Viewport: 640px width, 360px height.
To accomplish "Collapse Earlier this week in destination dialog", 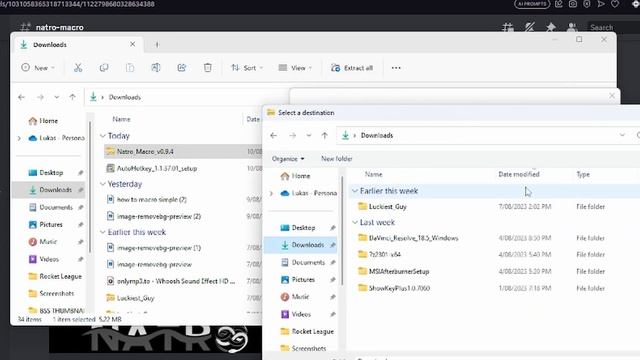I will click(x=355, y=191).
